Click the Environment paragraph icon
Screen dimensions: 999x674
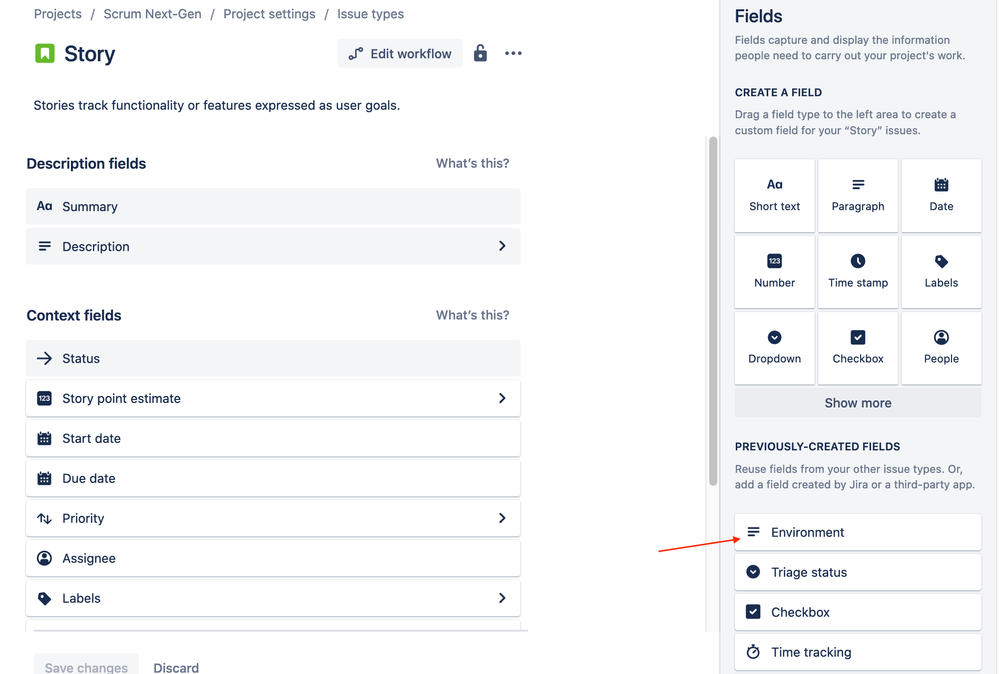[753, 531]
